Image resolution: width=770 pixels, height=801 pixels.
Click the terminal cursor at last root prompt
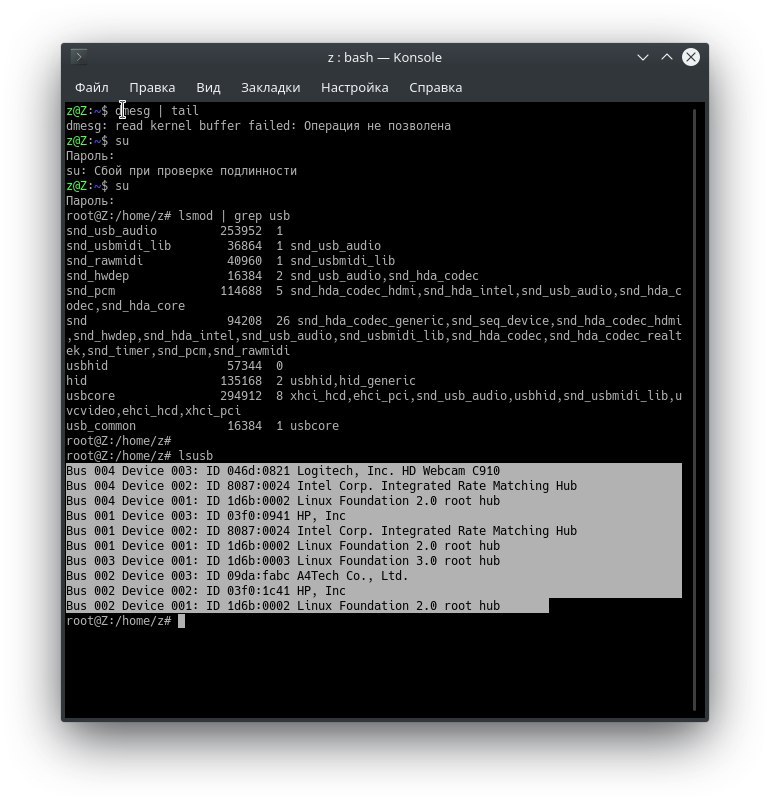[181, 621]
